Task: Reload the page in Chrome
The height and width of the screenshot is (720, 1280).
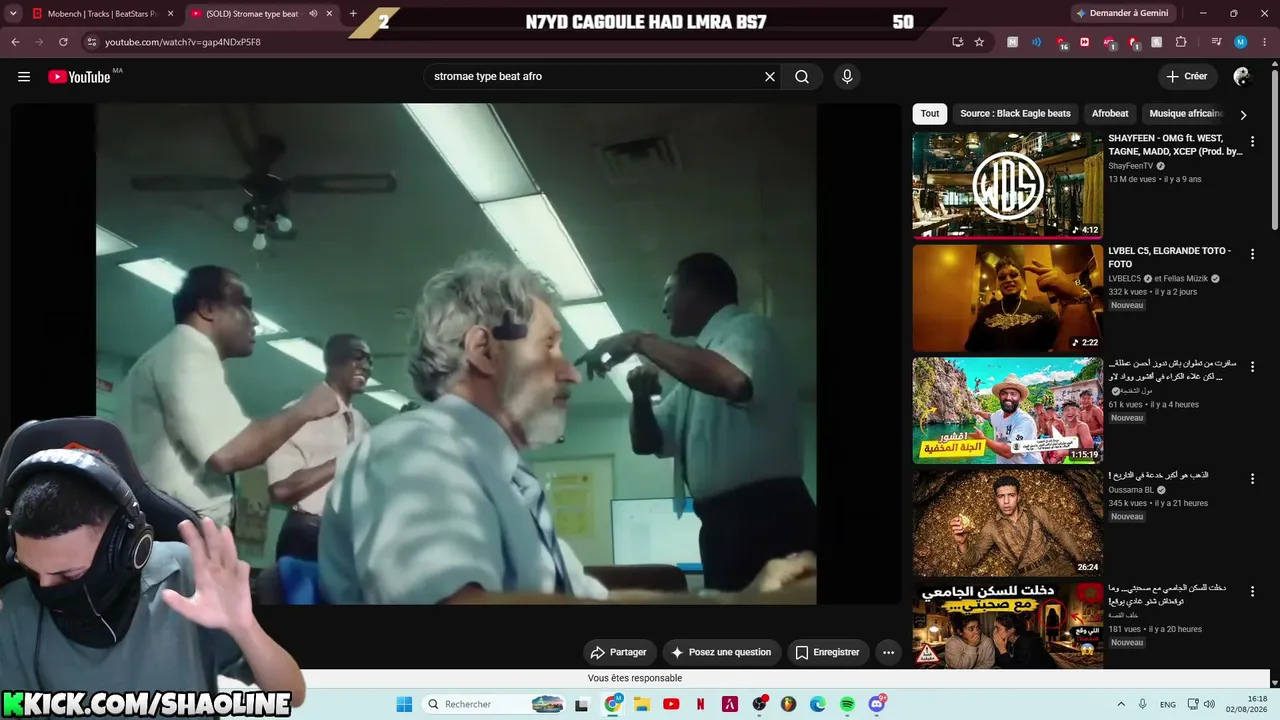Action: coord(63,42)
